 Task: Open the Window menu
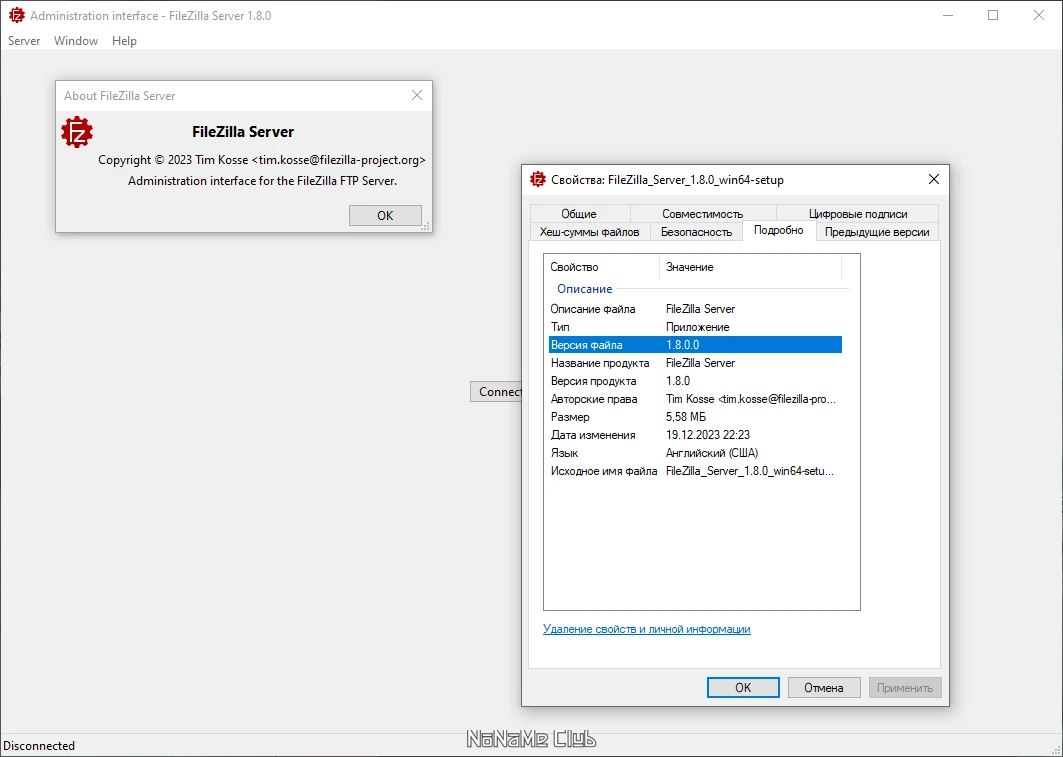click(76, 41)
